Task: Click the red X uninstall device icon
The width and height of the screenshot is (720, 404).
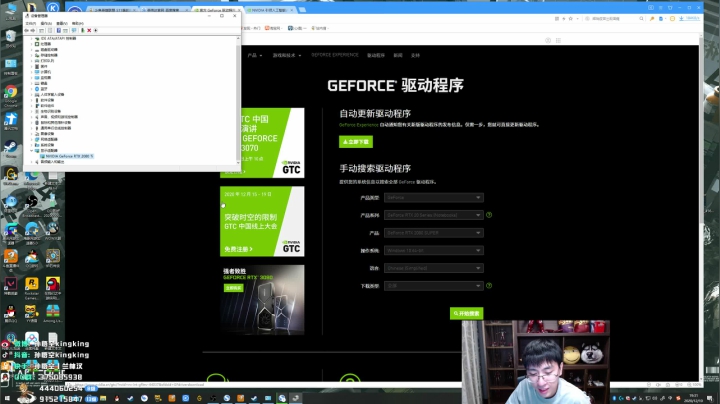Action: pyautogui.click(x=89, y=30)
